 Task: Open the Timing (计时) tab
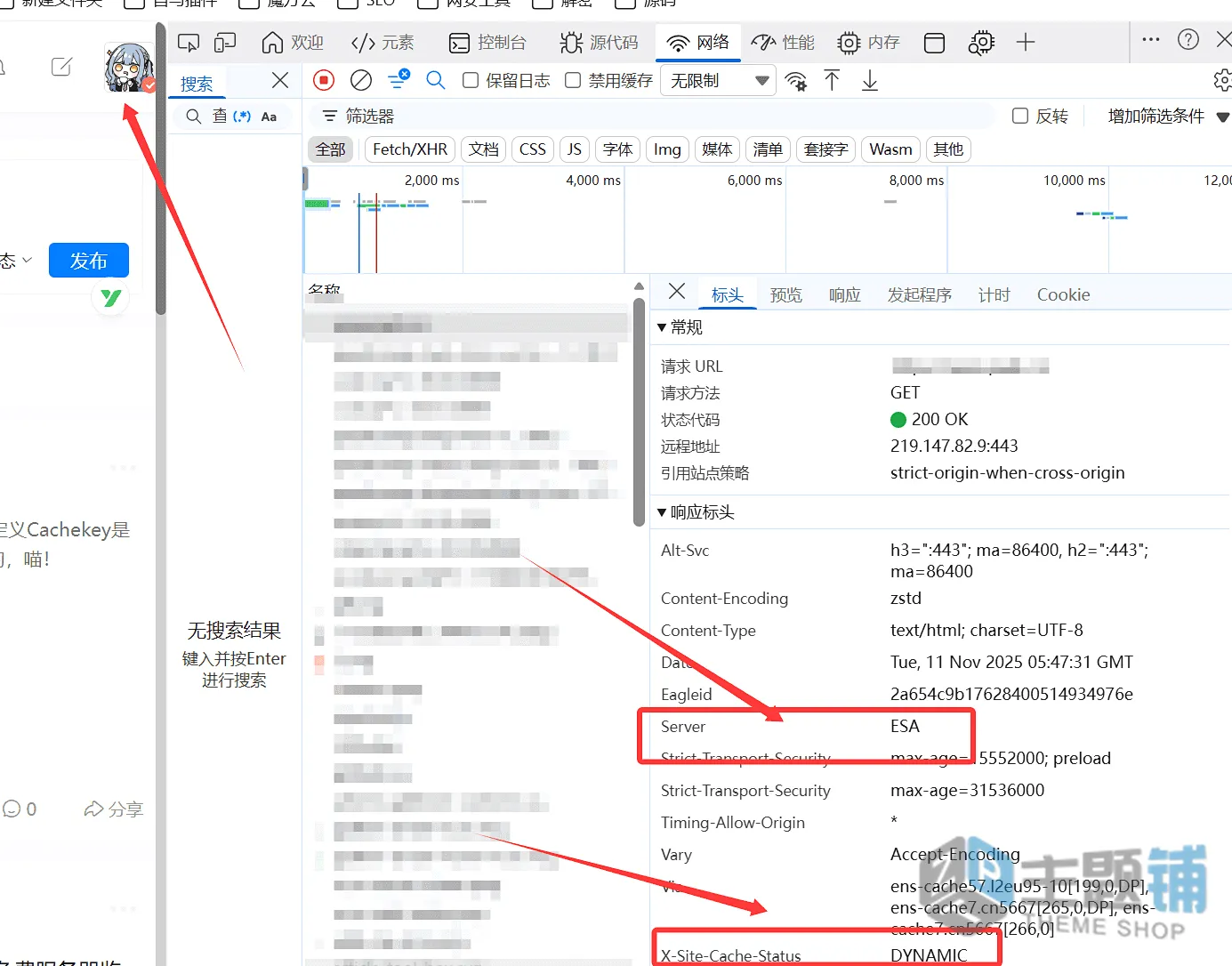click(x=994, y=295)
